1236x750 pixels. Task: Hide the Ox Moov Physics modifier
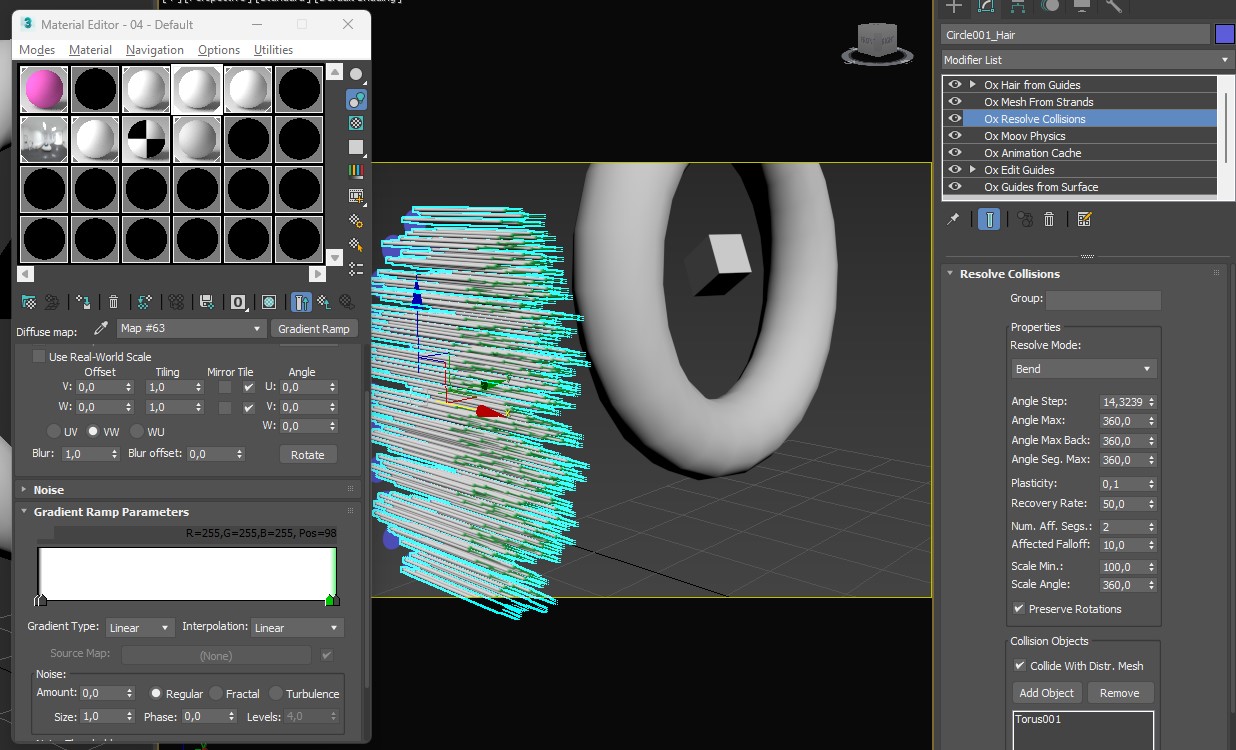coord(955,136)
